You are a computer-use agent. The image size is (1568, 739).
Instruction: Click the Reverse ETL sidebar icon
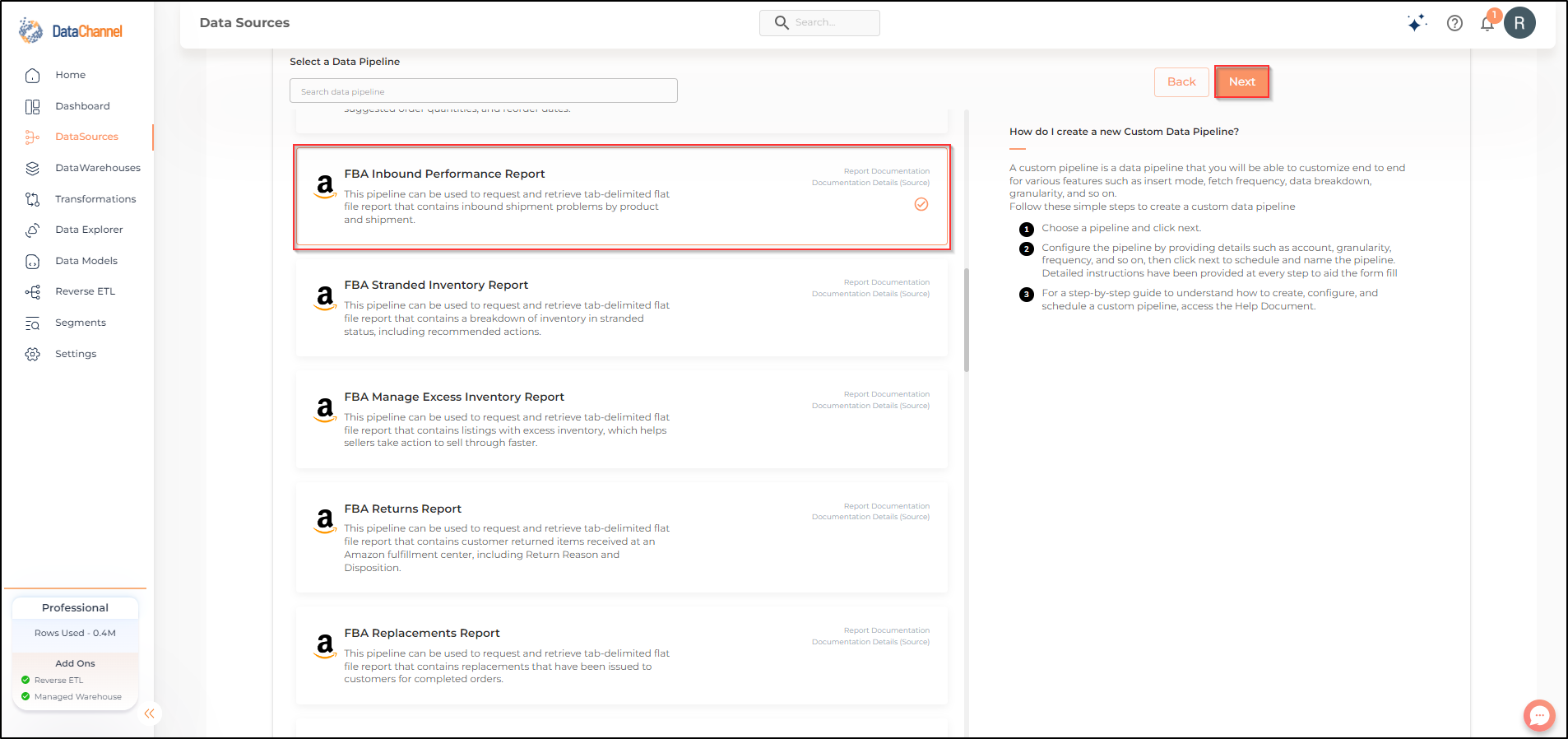pyautogui.click(x=32, y=292)
